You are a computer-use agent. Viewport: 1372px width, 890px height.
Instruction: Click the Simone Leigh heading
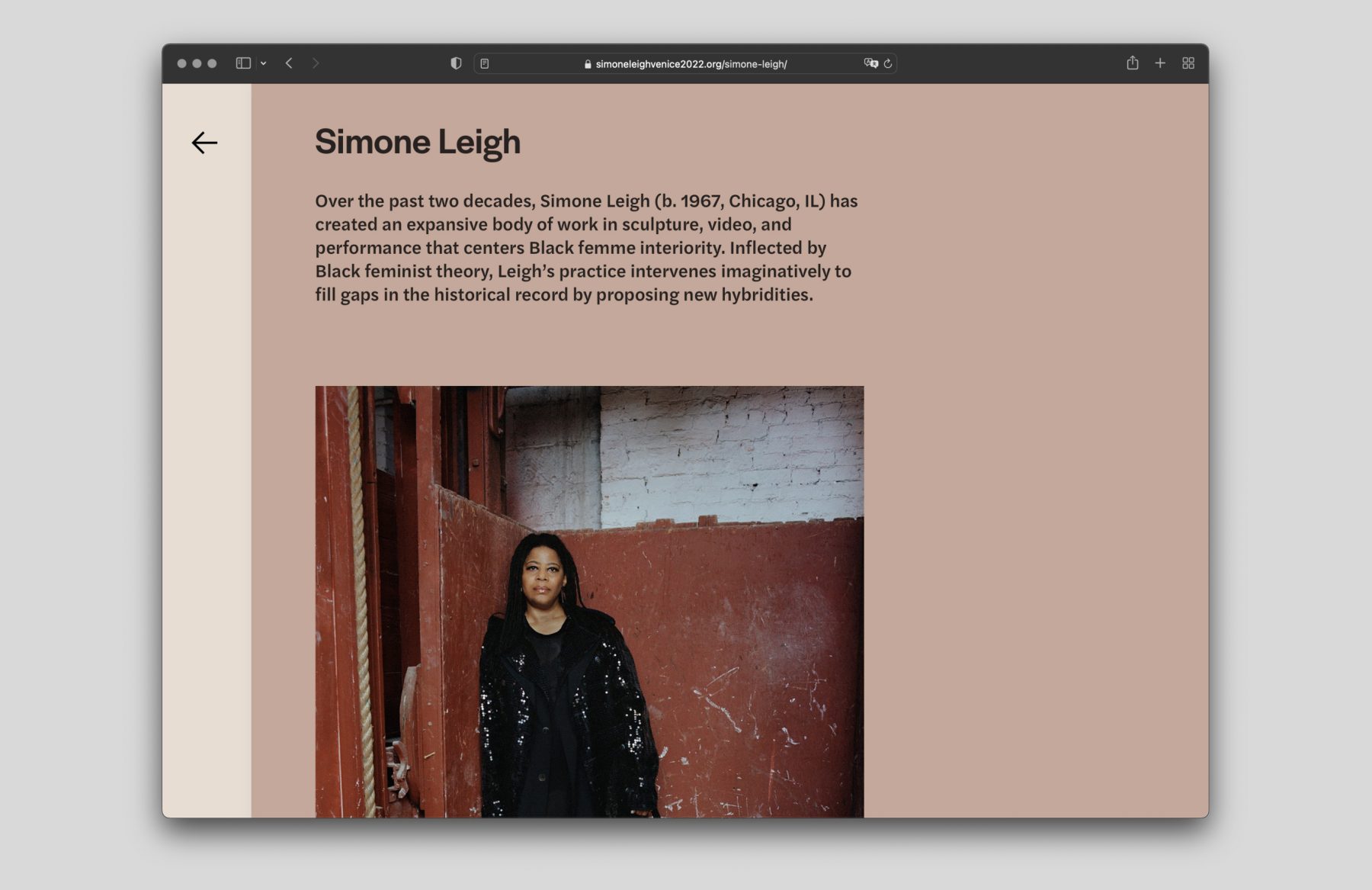point(418,143)
